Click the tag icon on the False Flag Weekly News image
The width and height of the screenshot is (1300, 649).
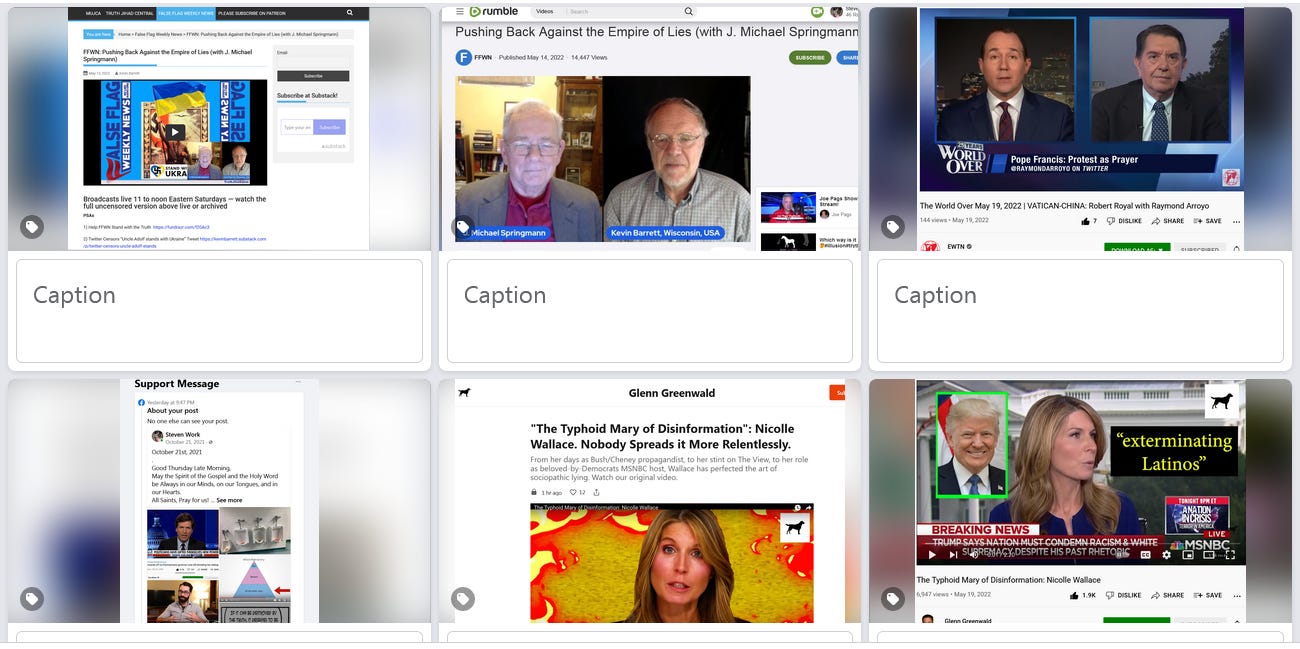click(x=32, y=227)
